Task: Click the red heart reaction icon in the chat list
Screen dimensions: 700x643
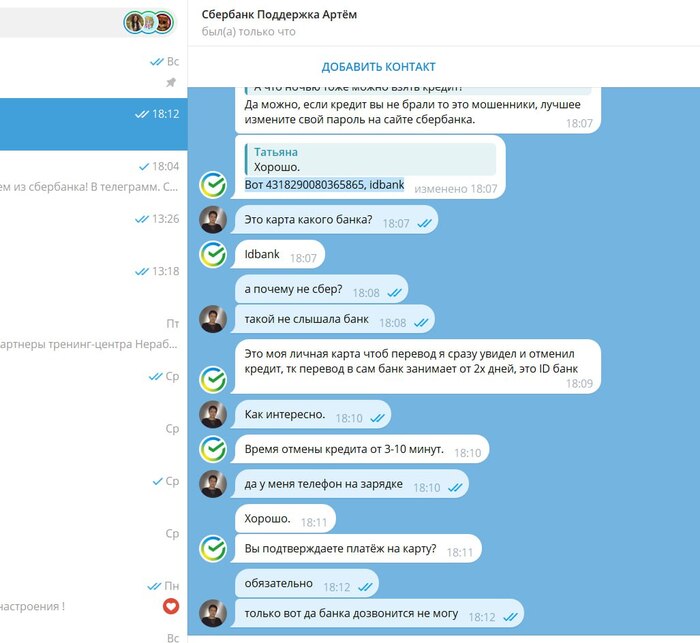Action: (171, 606)
